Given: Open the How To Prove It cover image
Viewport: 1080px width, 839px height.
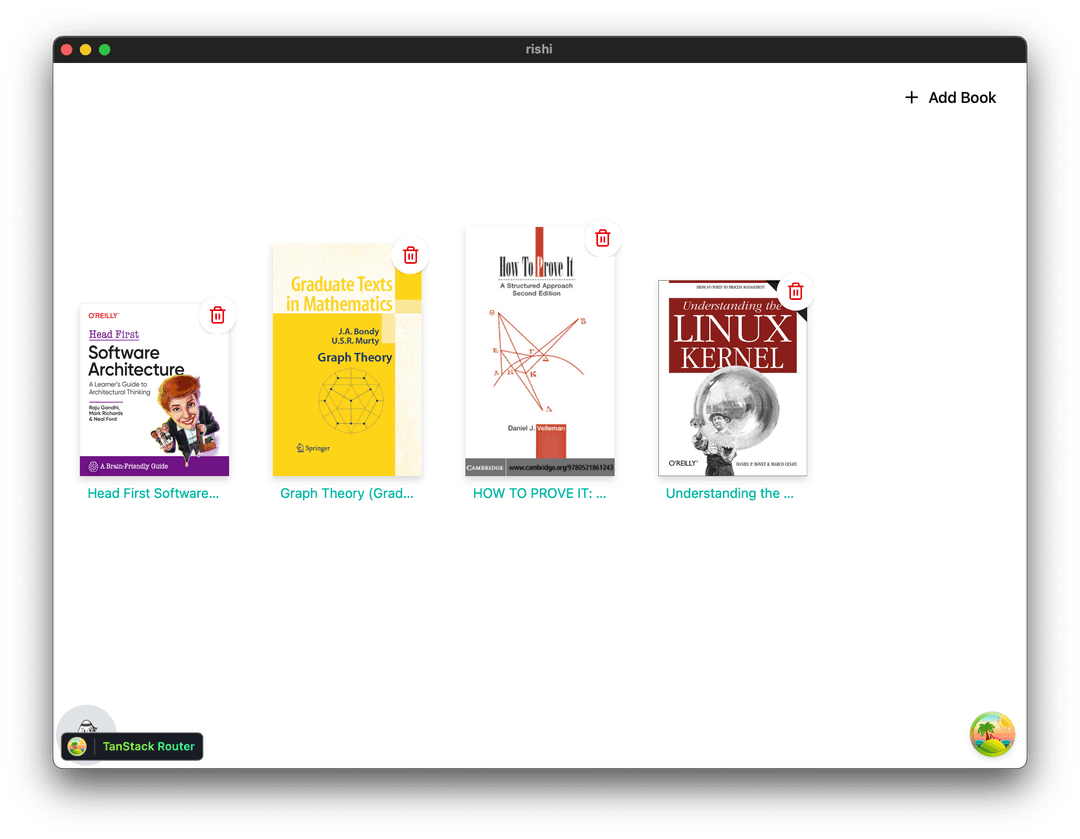Looking at the screenshot, I should [x=539, y=352].
